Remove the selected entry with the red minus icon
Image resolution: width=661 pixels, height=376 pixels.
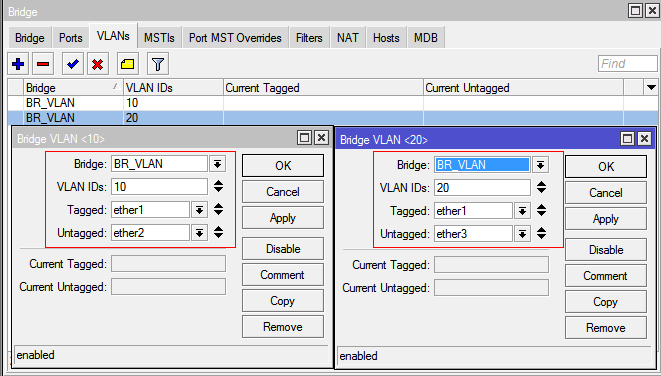click(43, 64)
